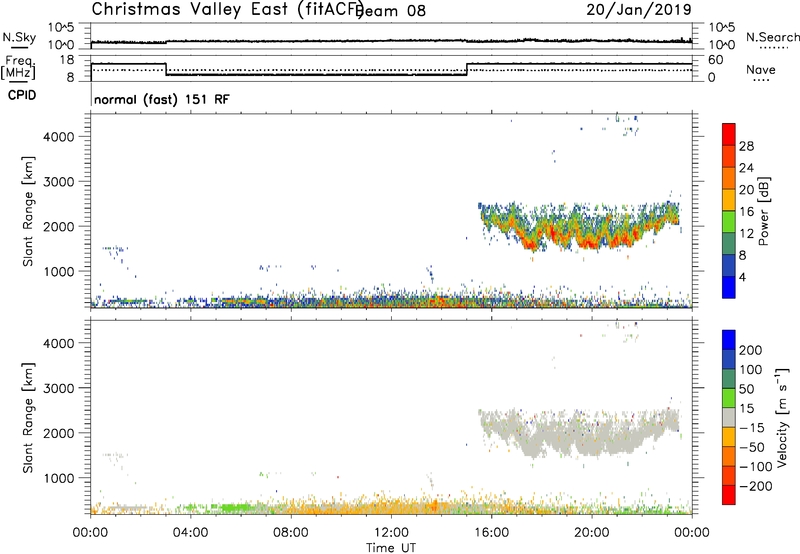Select the "100" Velocity colorbar value

click(751, 369)
